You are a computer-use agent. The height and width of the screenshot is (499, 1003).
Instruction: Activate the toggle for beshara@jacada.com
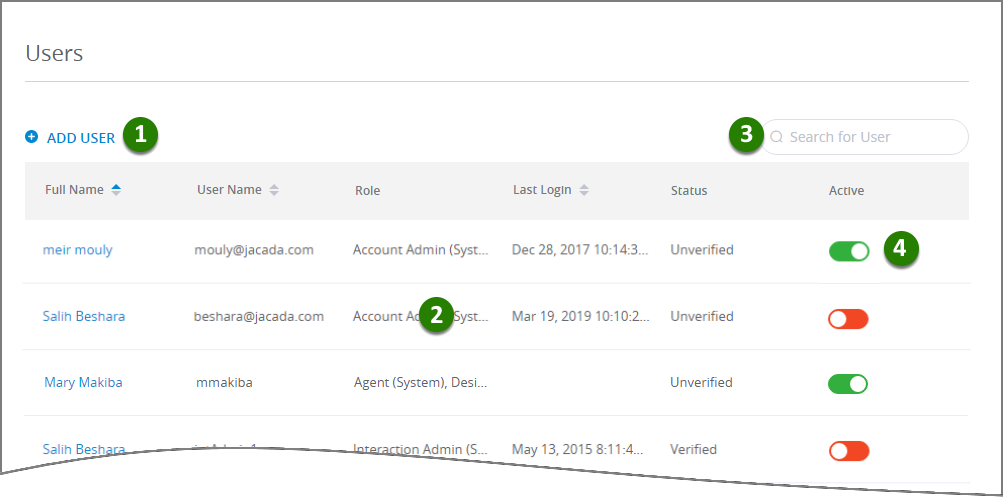pos(848,319)
